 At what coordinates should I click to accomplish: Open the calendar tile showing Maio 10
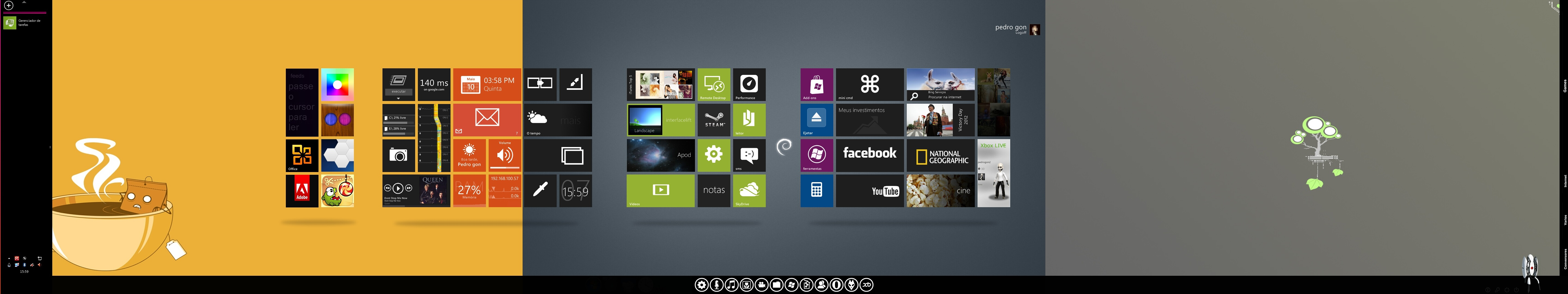click(x=487, y=85)
